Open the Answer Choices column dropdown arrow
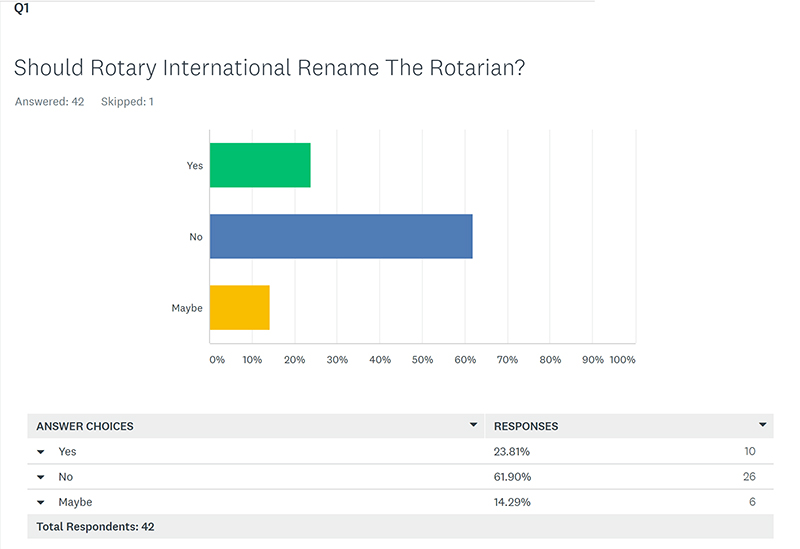Image resolution: width=800 pixels, height=549 pixels. coord(473,425)
